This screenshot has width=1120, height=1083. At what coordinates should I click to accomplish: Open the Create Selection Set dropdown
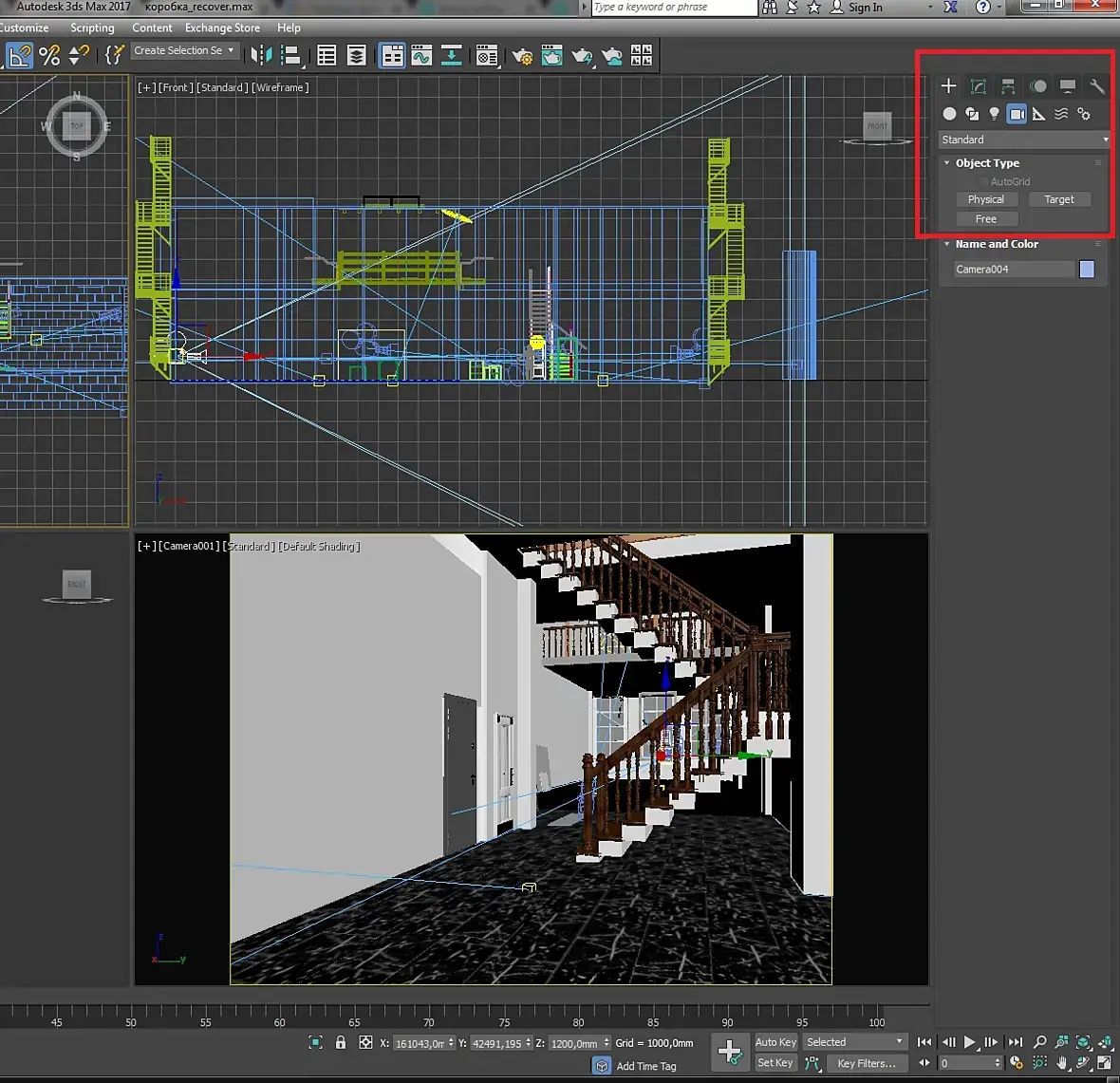(184, 50)
